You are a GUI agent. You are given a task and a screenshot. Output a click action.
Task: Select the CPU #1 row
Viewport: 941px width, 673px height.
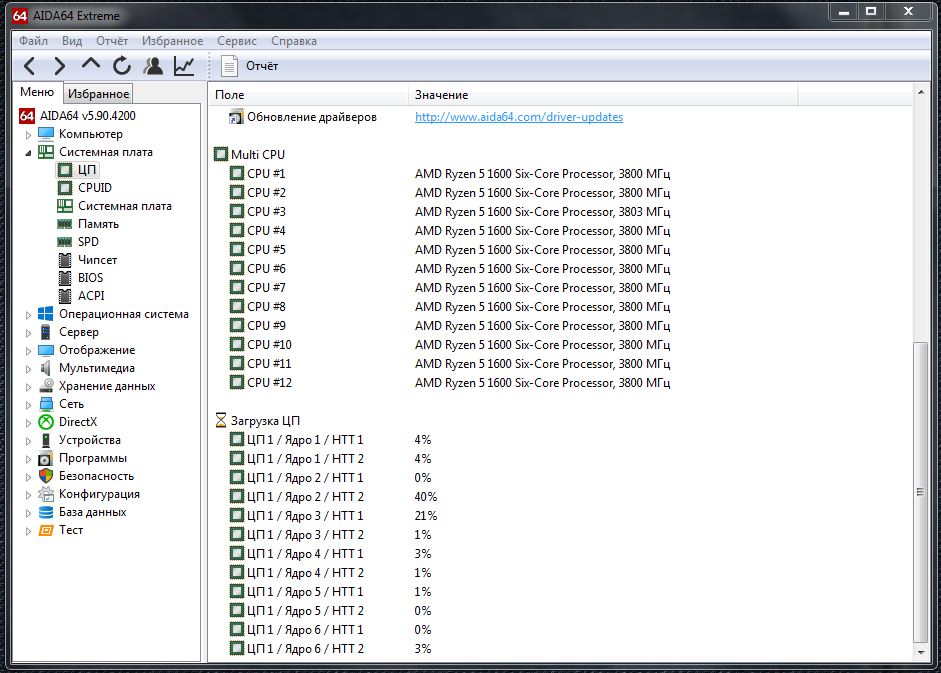click(x=449, y=174)
